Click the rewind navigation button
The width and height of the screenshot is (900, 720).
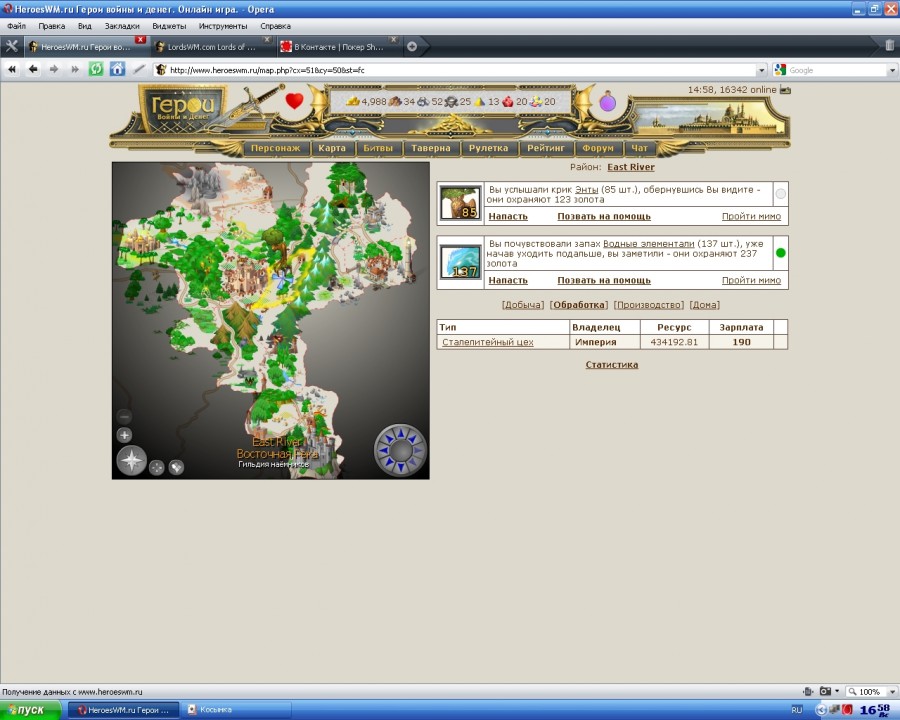[12, 69]
